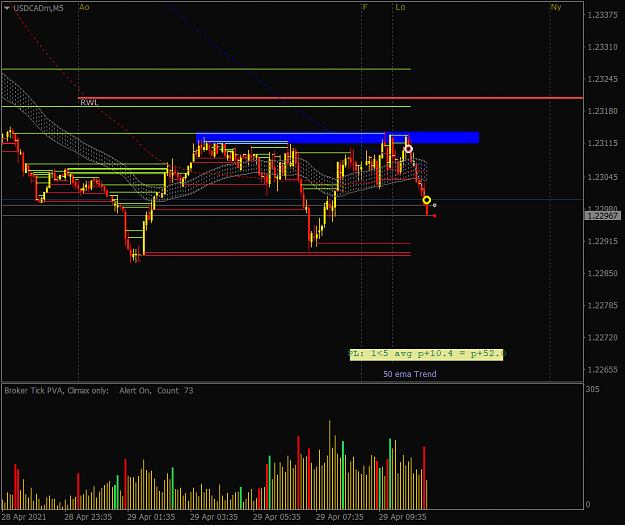Click the USDCADm,M5 symbol label

click(39, 8)
